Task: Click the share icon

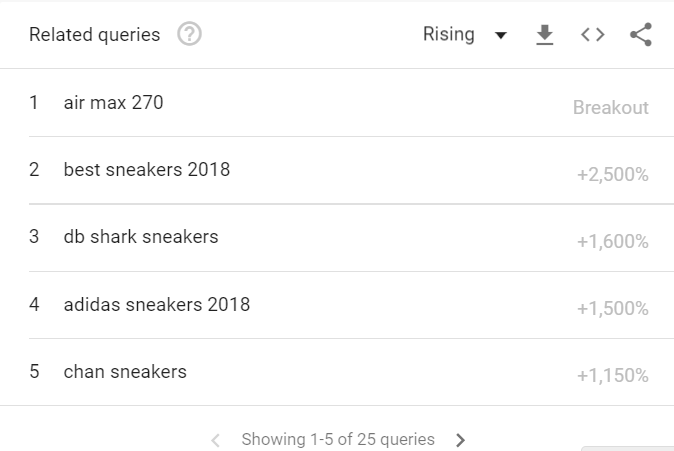Action: [641, 35]
